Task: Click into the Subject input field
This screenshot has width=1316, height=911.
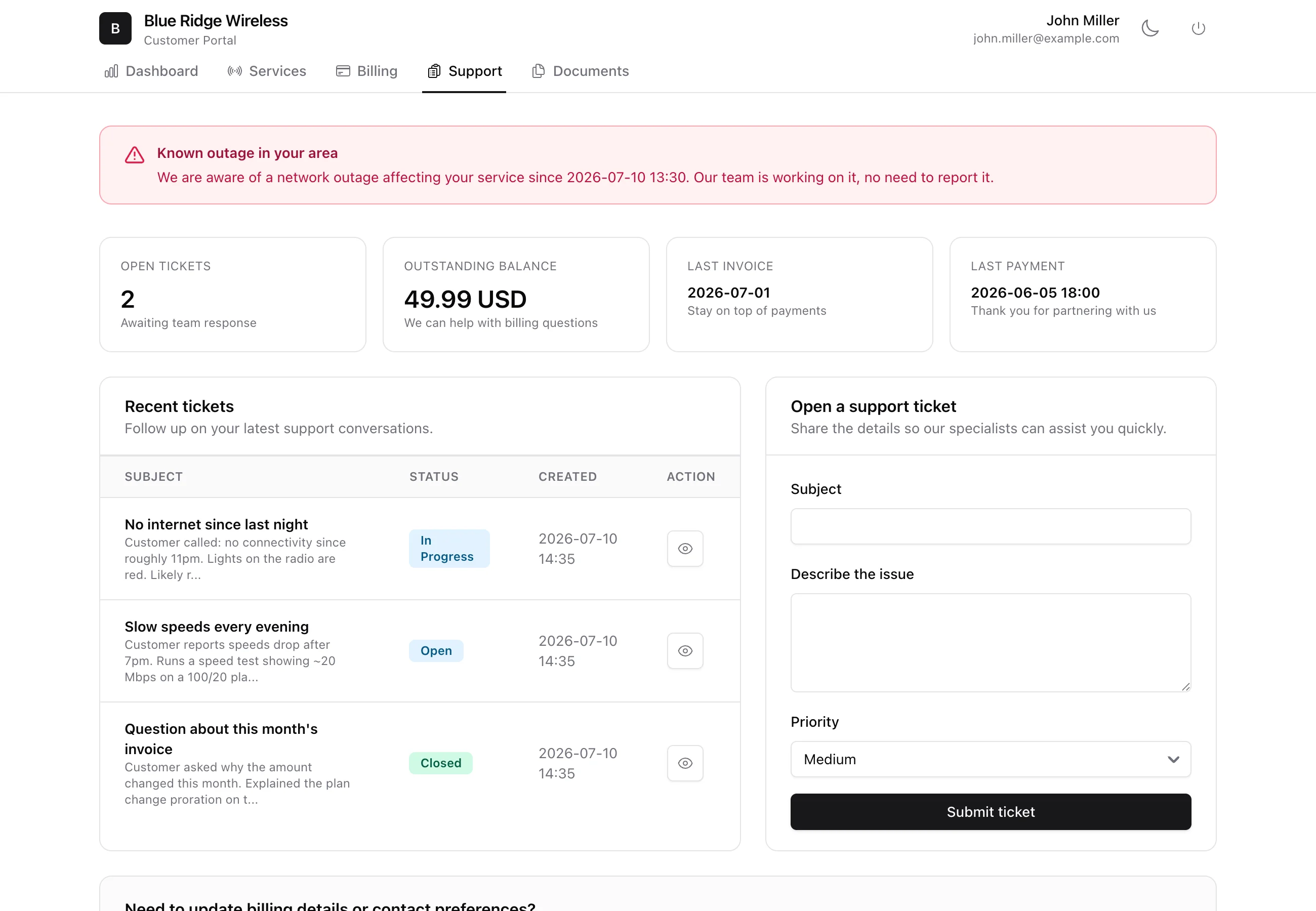Action: pos(991,526)
